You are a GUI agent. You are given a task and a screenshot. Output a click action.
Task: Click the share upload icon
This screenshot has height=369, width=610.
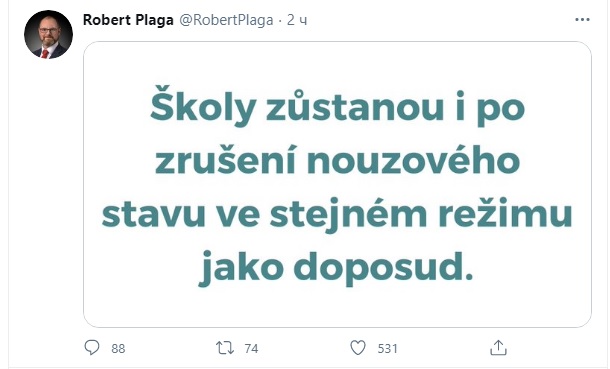498,348
